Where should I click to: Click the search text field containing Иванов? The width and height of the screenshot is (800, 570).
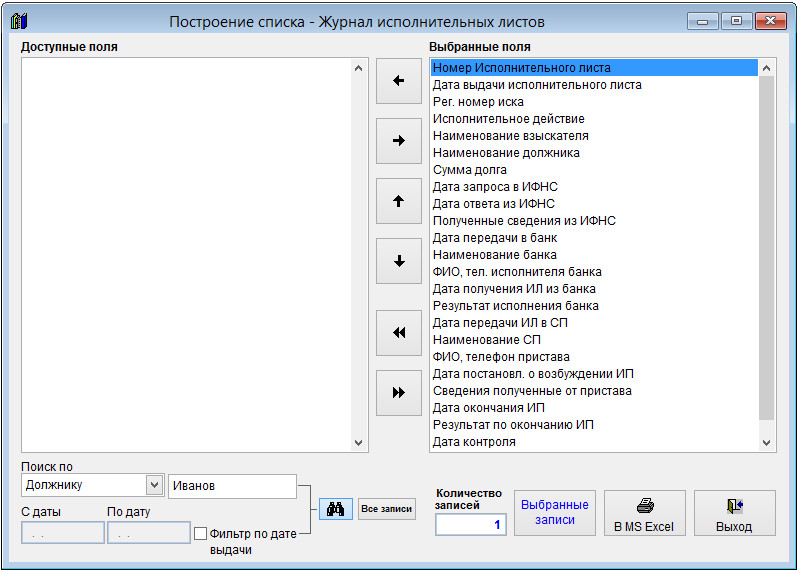(x=232, y=486)
